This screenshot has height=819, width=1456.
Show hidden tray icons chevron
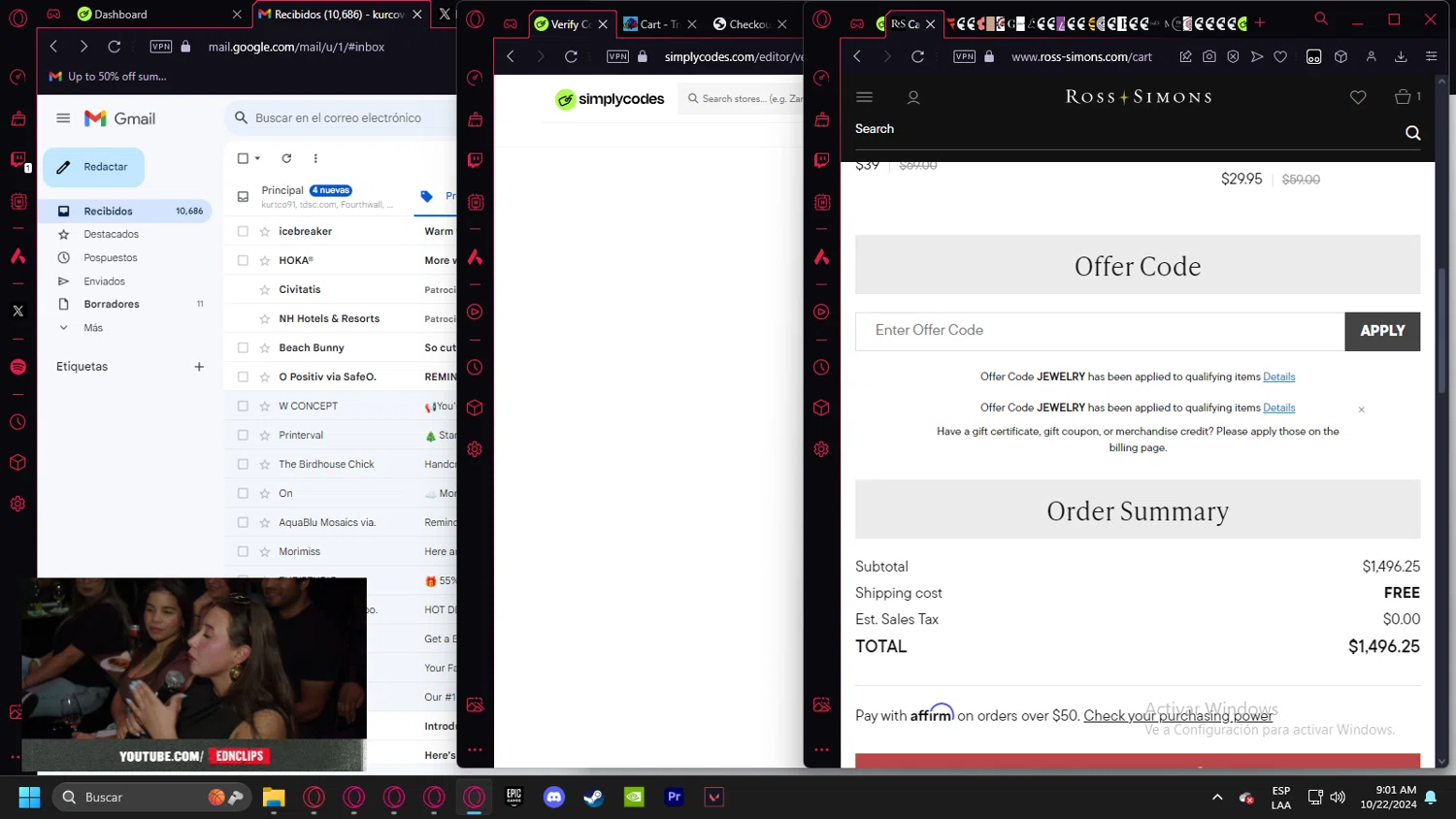[1217, 797]
